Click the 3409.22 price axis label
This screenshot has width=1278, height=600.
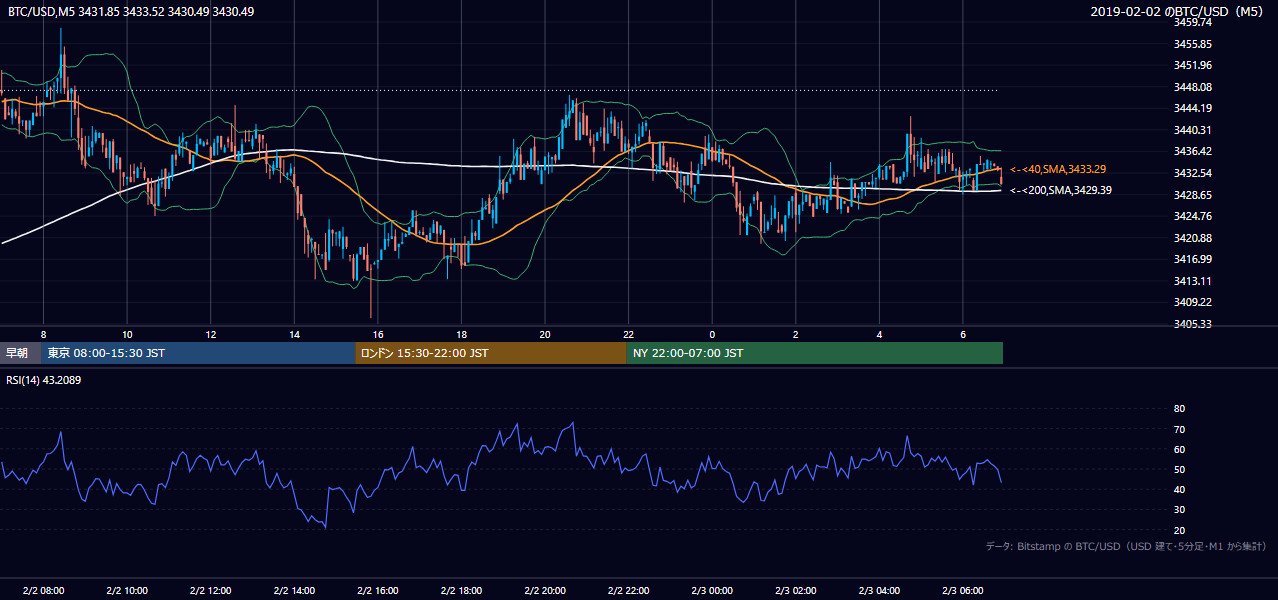(1192, 302)
